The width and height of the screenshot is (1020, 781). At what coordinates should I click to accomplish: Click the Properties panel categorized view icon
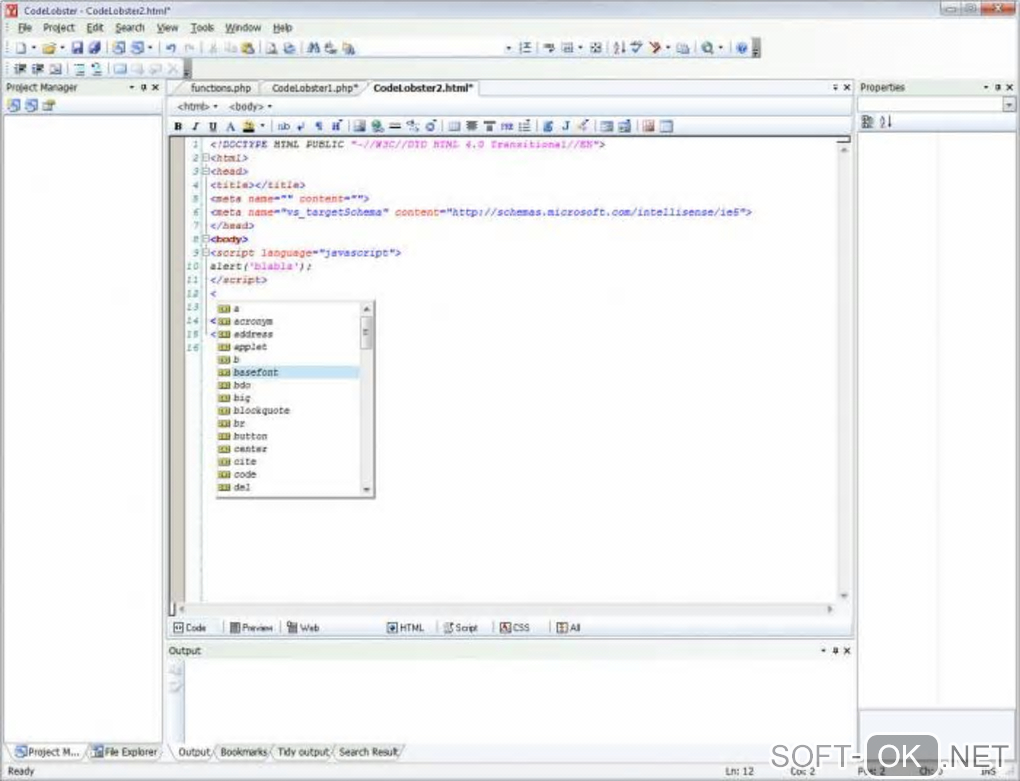click(867, 122)
